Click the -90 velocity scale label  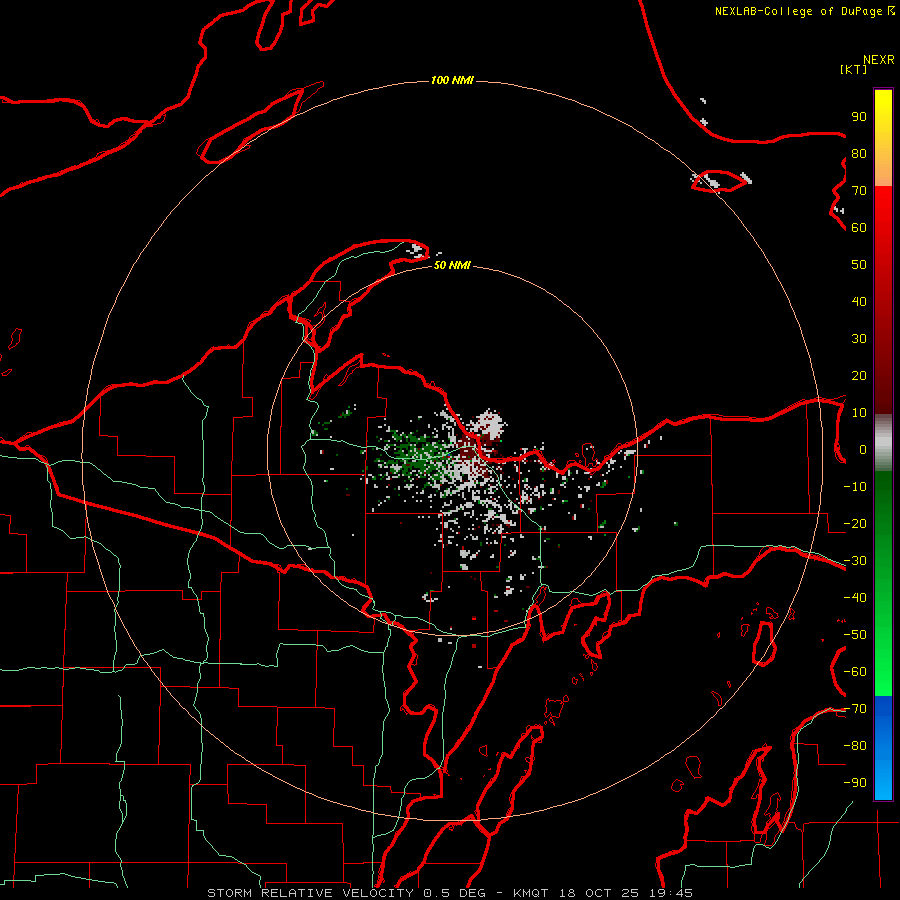click(855, 783)
